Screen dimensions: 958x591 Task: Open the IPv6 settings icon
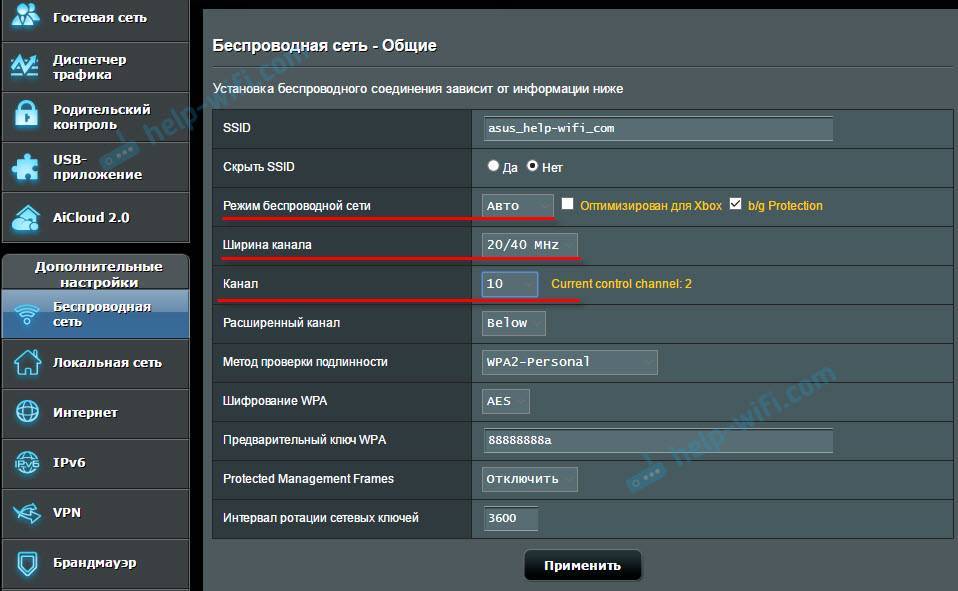tap(25, 462)
